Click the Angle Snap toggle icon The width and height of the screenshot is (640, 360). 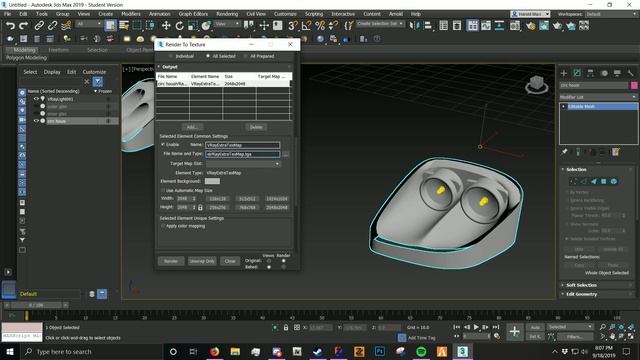[306, 26]
